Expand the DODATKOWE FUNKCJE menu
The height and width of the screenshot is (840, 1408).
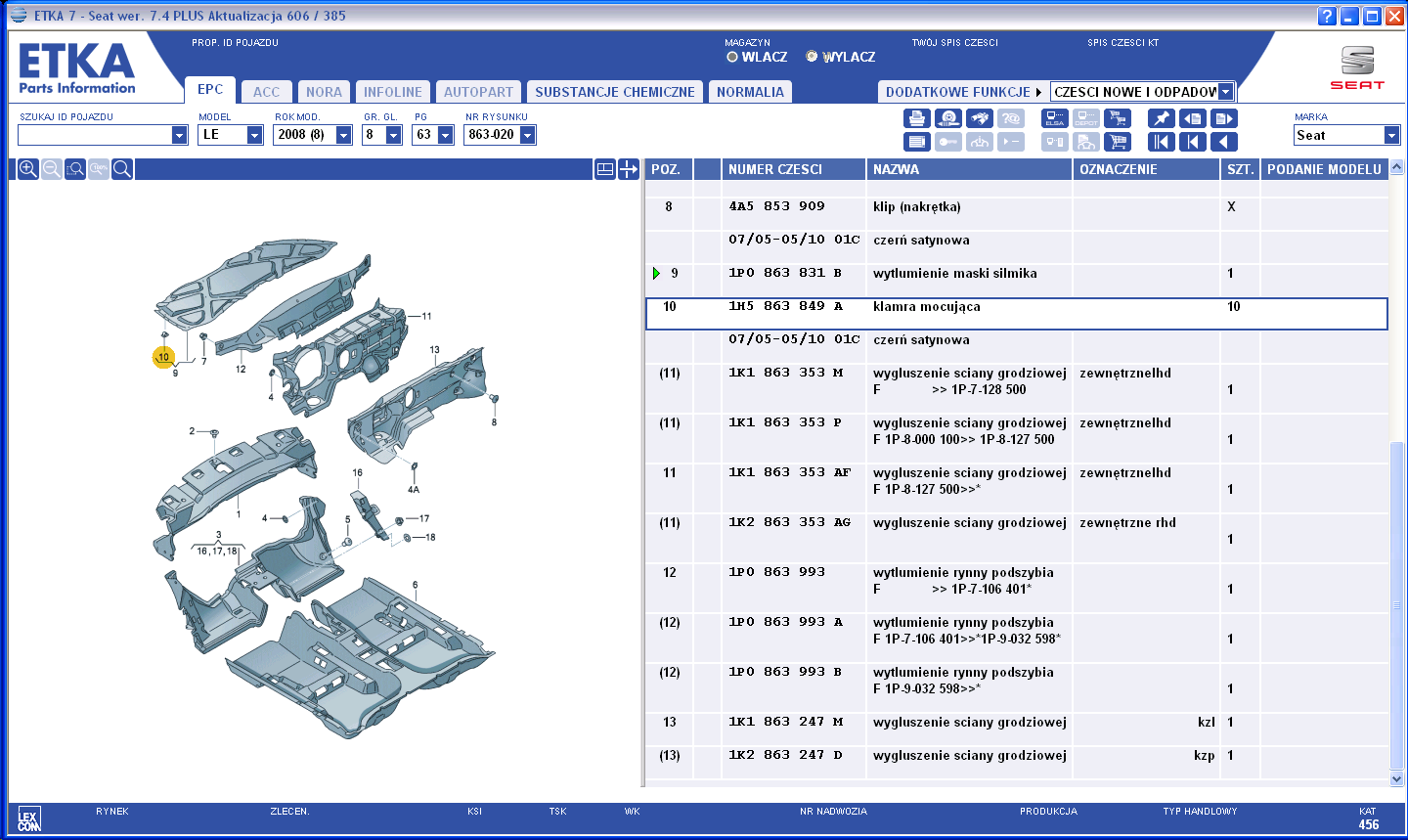pos(963,92)
